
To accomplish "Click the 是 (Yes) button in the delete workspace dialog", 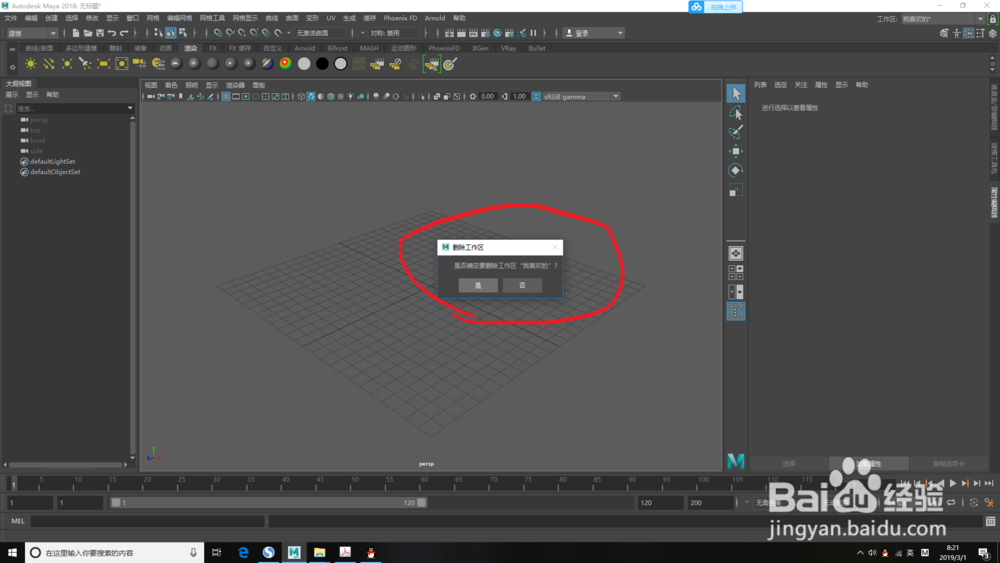I will (x=478, y=285).
